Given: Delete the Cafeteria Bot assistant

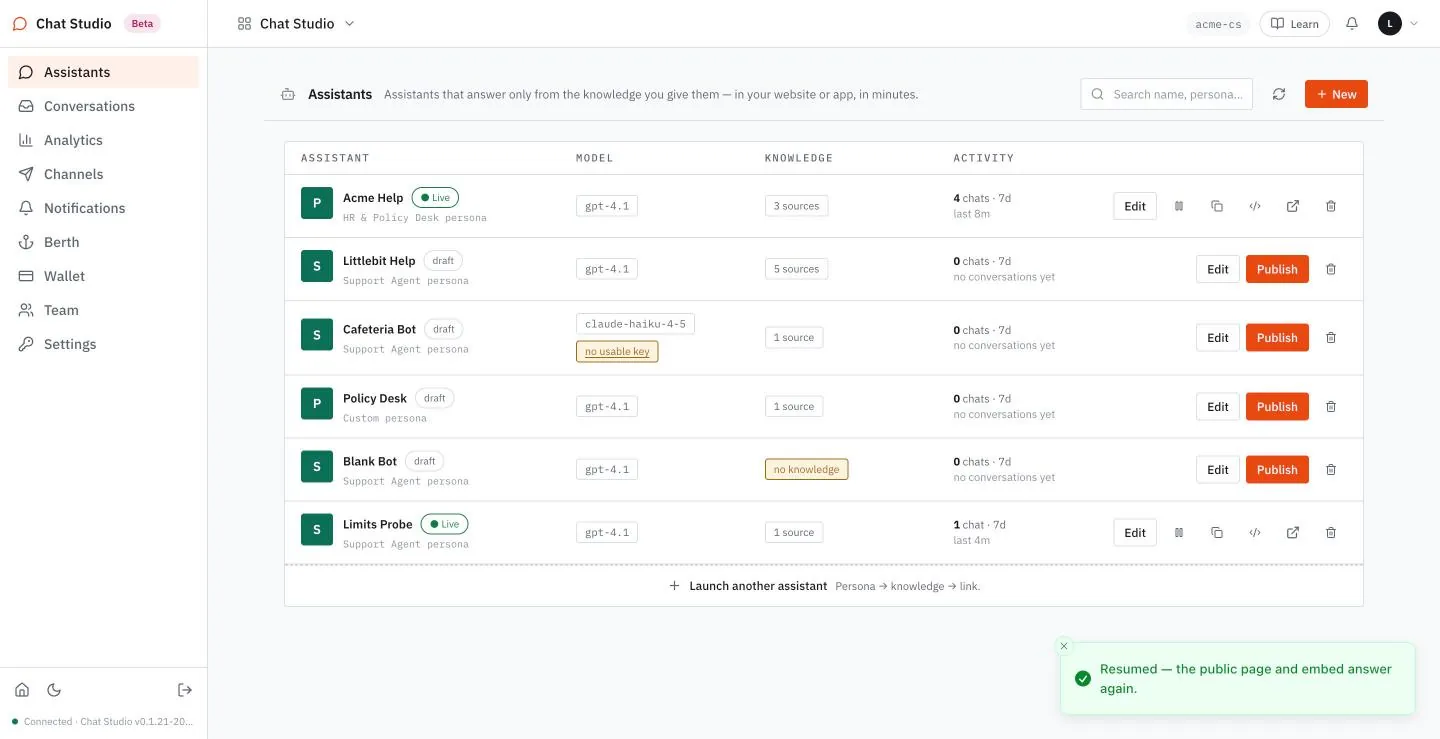Looking at the screenshot, I should tap(1331, 338).
